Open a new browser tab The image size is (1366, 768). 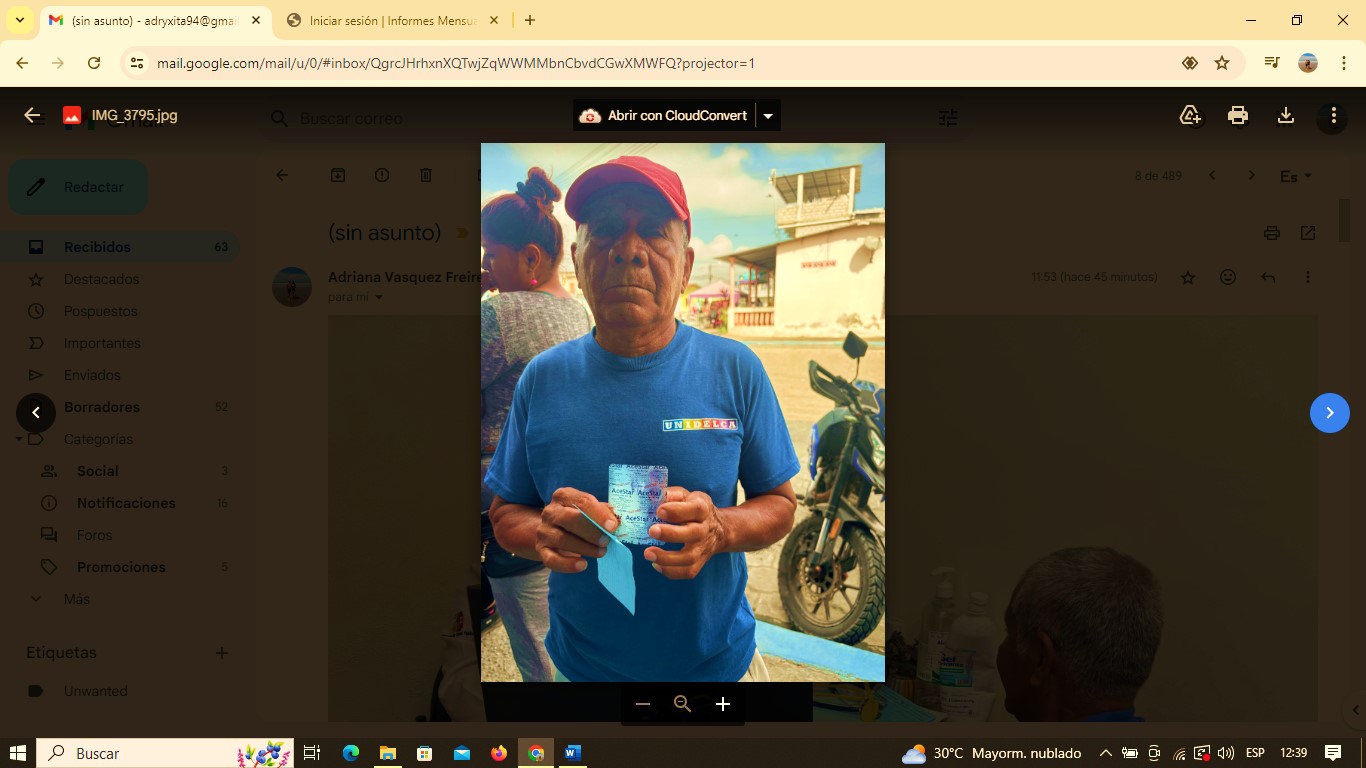(x=529, y=20)
